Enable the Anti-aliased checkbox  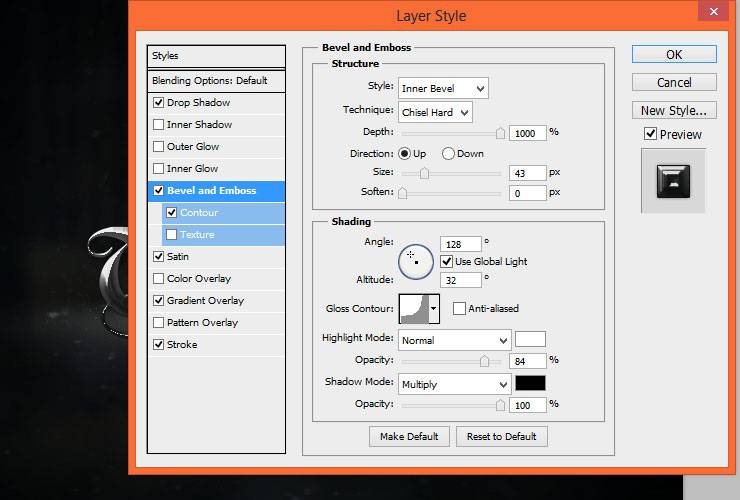(459, 308)
